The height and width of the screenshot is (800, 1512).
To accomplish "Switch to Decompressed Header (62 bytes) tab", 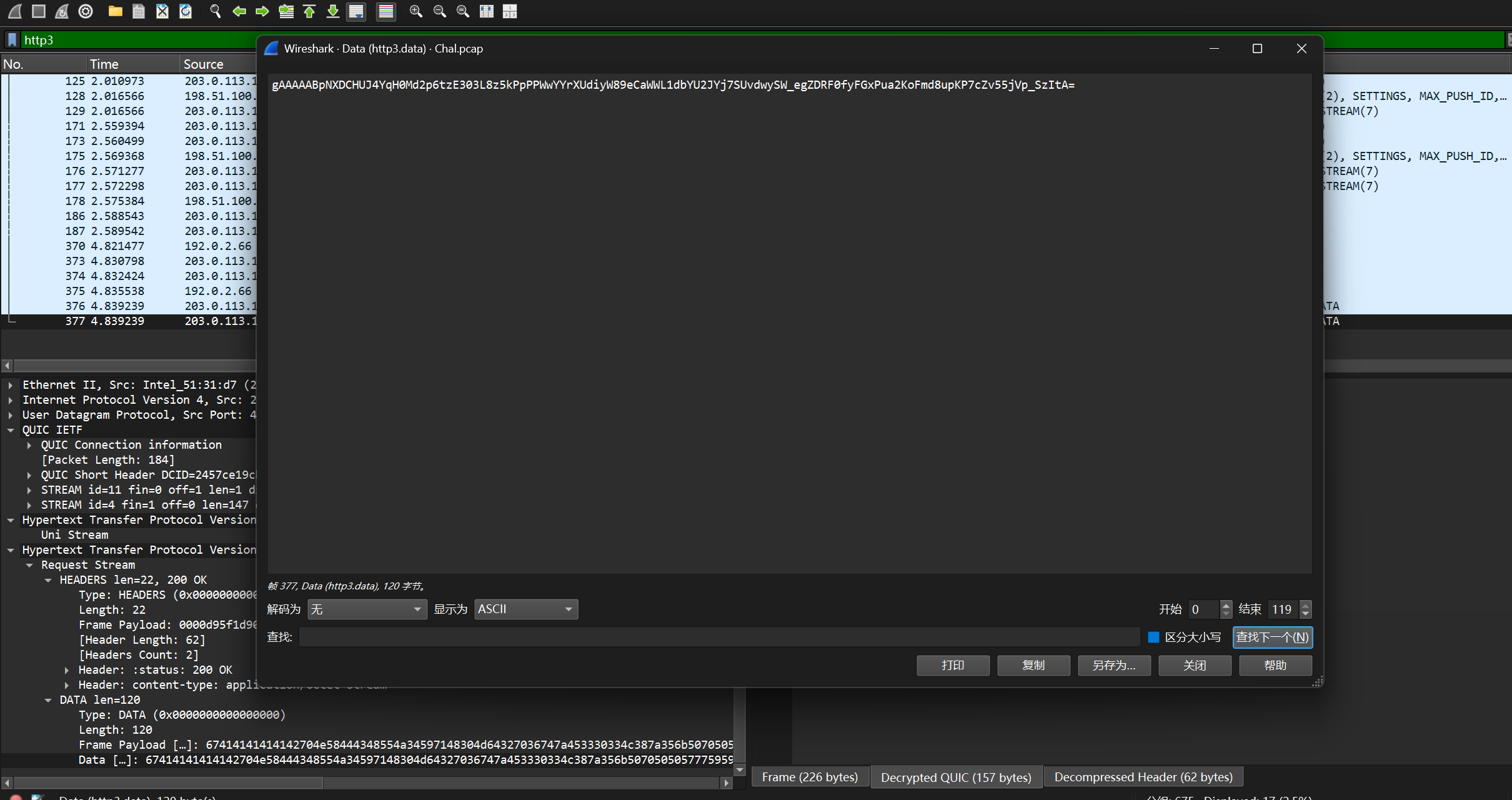I will tap(1143, 777).
